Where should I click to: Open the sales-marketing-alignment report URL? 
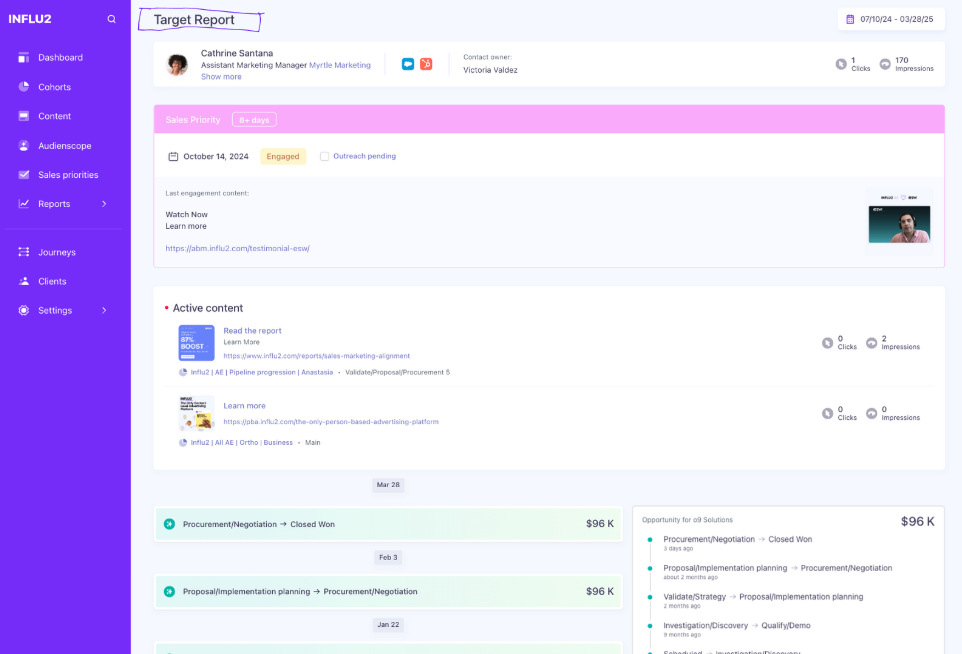(x=317, y=356)
